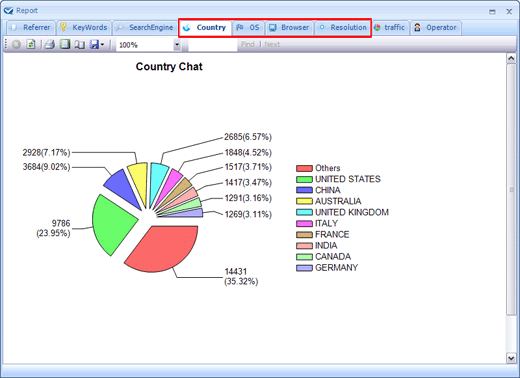Click the lavender GERMANY legend swatch
This screenshot has width=520, height=378.
[304, 268]
